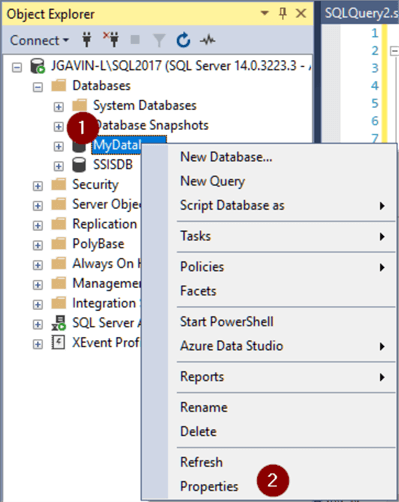Image resolution: width=399 pixels, height=502 pixels.
Task: Expand the SSISDB node
Action: pyautogui.click(x=58, y=166)
